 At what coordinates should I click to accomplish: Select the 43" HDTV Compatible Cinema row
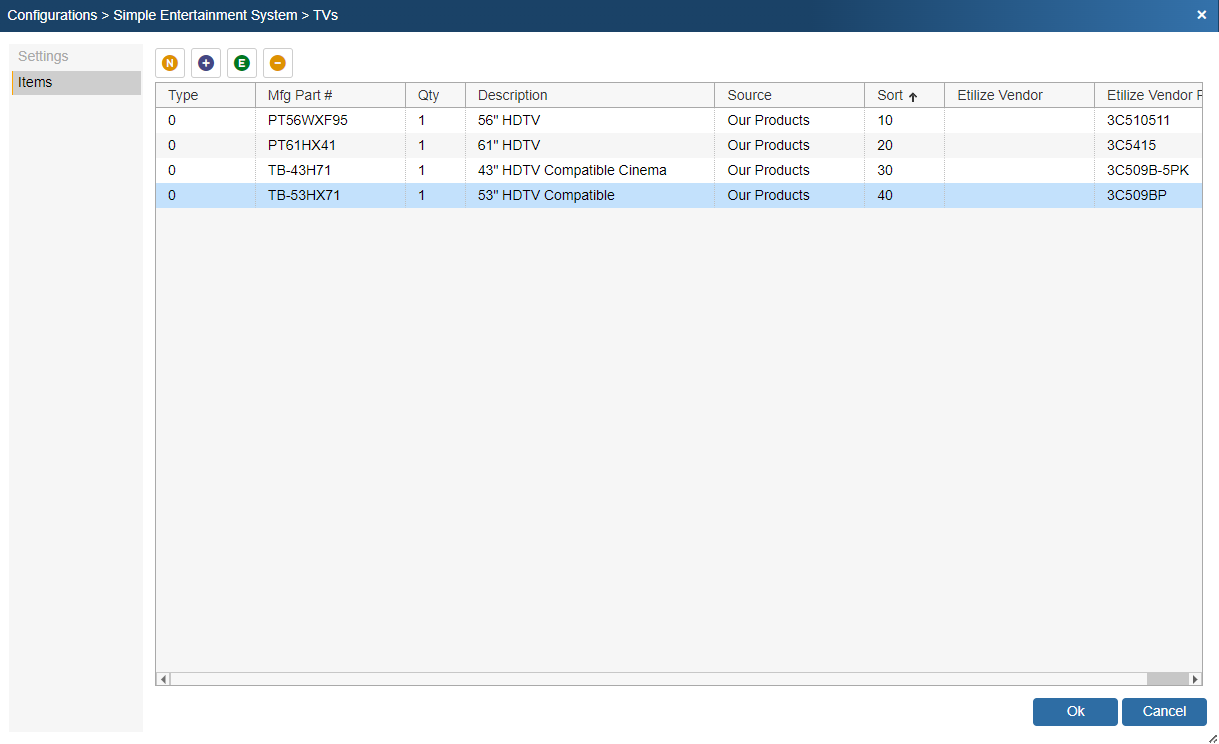[x=572, y=170]
